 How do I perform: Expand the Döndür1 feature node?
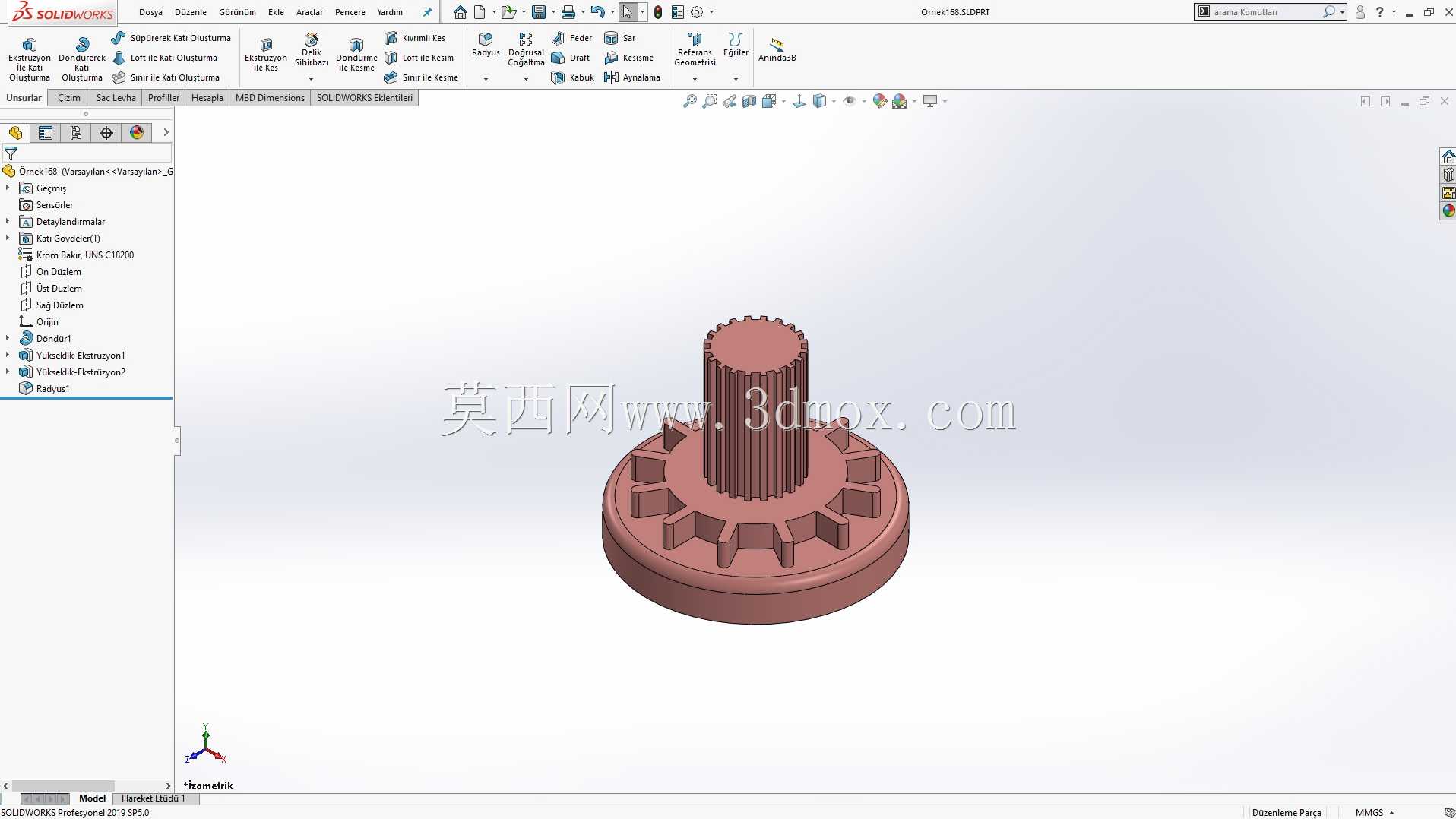tap(8, 338)
